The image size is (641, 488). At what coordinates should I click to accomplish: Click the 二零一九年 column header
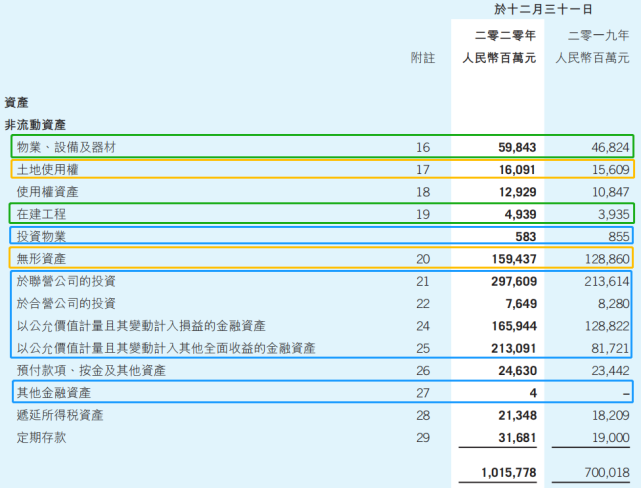click(598, 36)
